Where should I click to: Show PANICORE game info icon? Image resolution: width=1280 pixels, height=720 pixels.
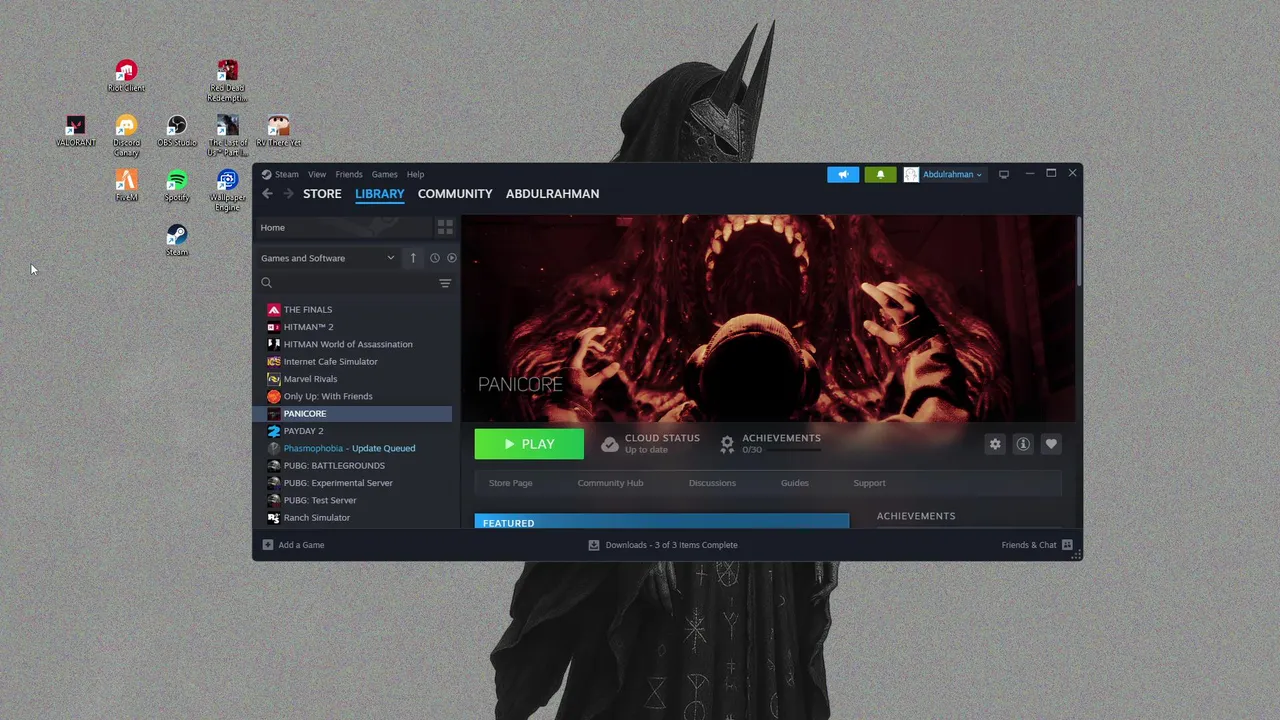click(1023, 444)
